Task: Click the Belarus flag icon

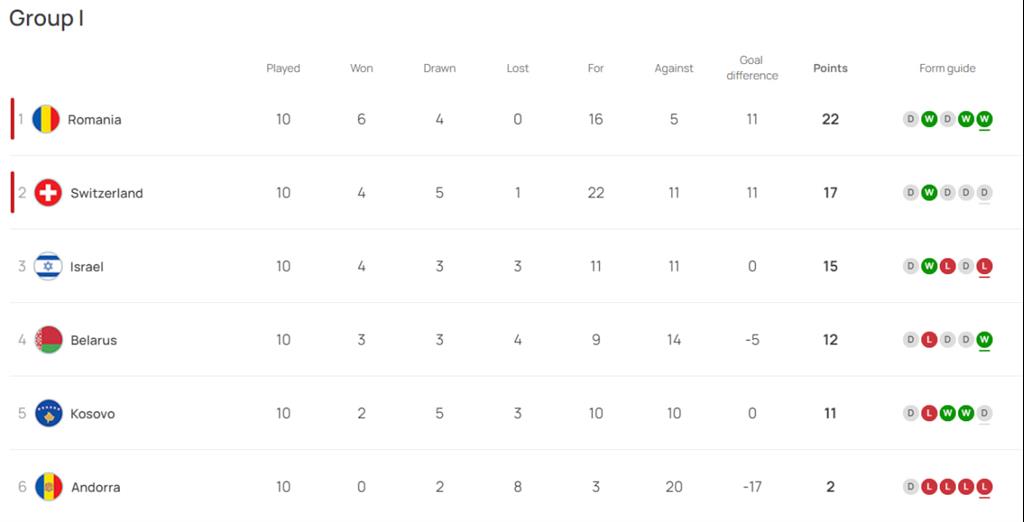Action: pos(48,340)
